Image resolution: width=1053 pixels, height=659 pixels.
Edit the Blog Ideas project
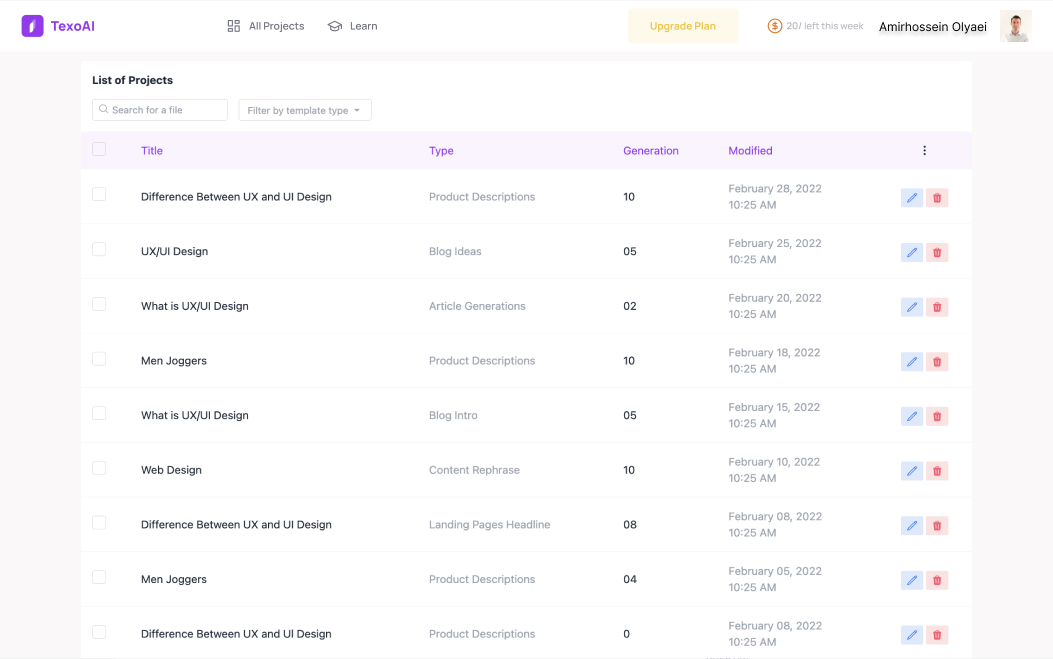[x=911, y=253]
